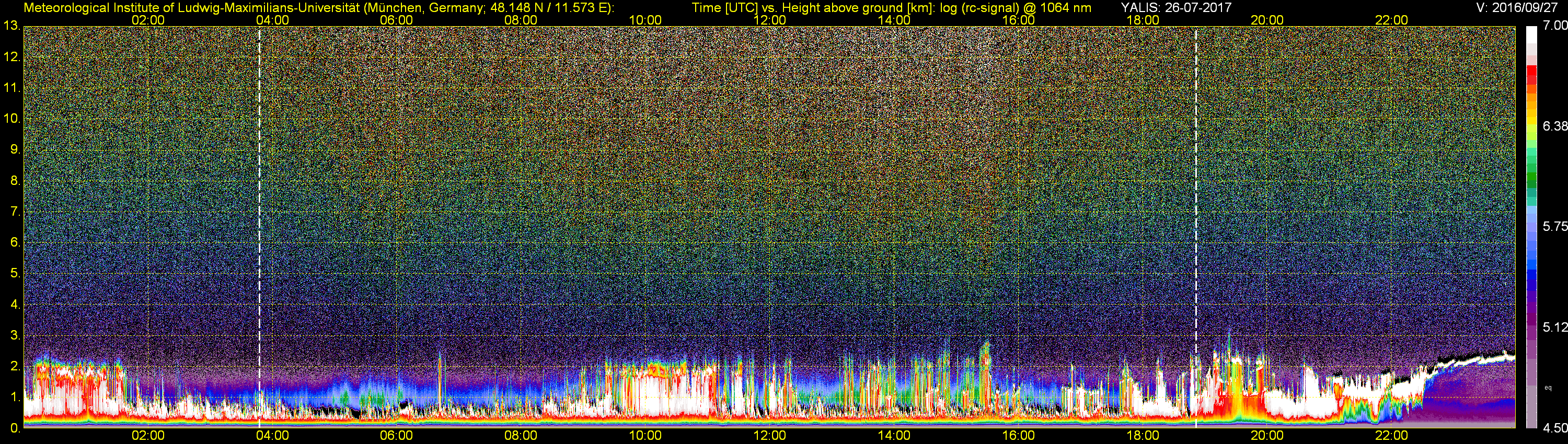
Task: Click the 7 km height axis label
Action: 15,212
